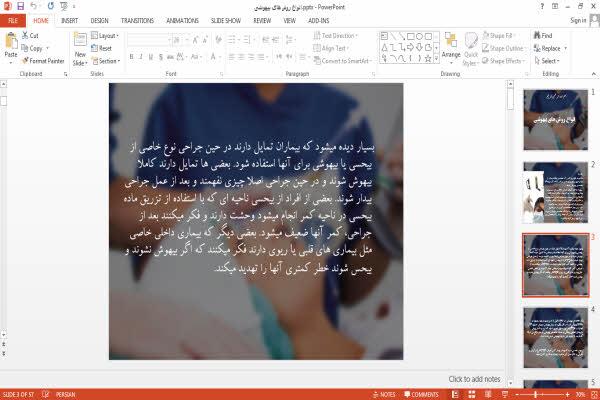The height and width of the screenshot is (400, 600).
Task: Switch to the INSERT tab
Action: 69,21
